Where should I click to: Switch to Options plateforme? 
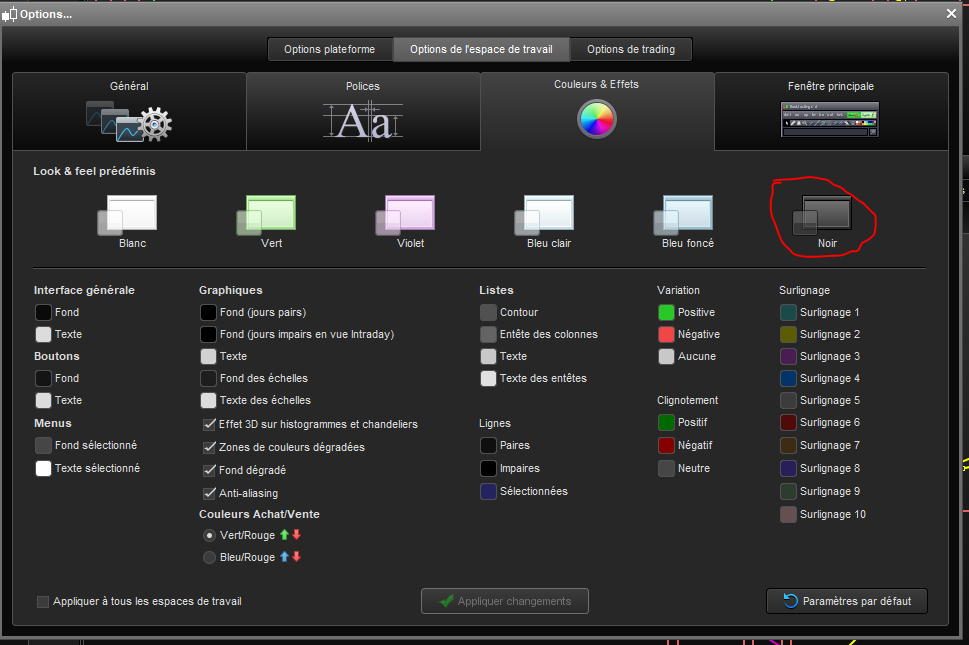click(x=329, y=49)
